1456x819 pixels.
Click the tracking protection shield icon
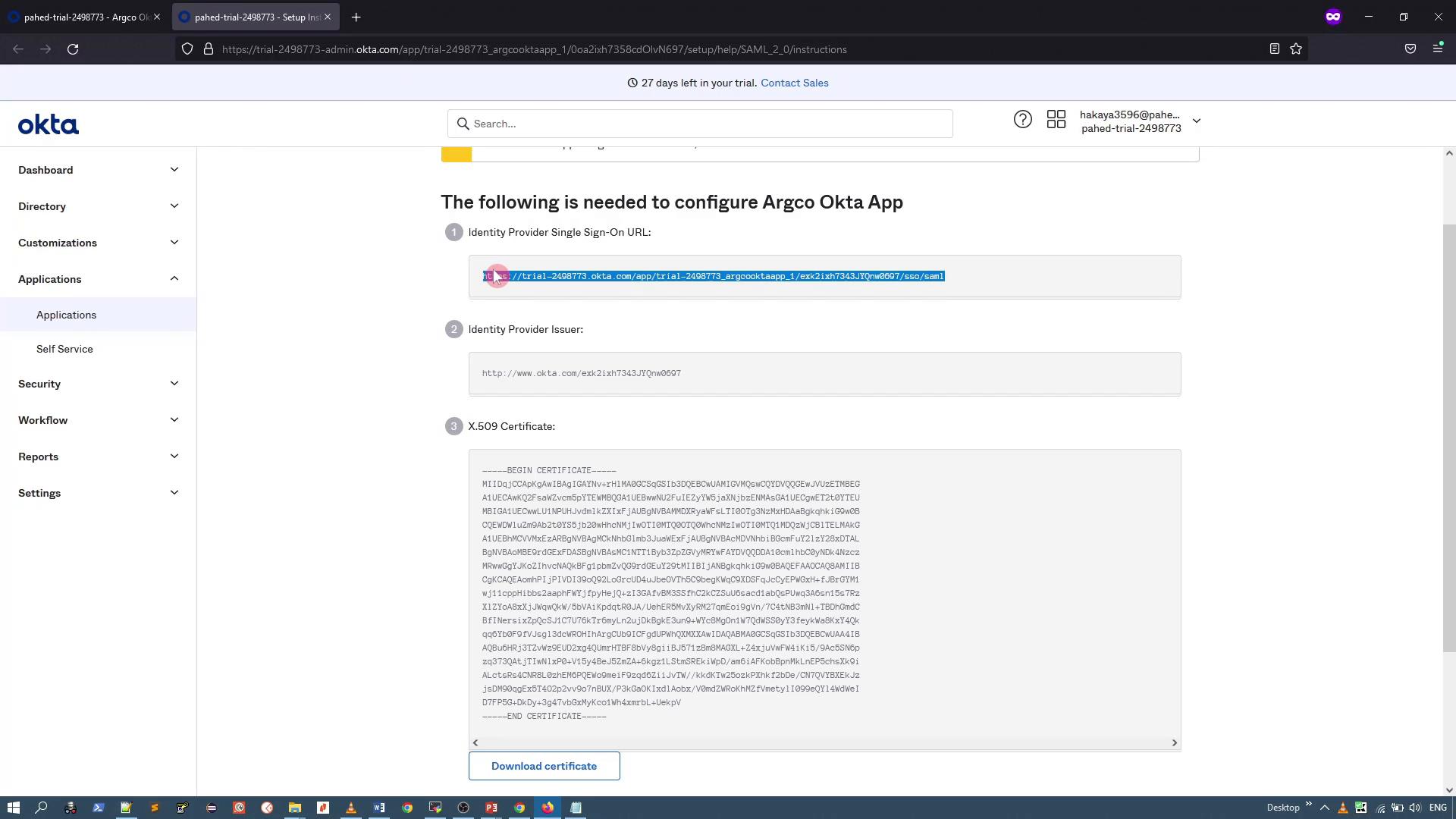coord(187,49)
